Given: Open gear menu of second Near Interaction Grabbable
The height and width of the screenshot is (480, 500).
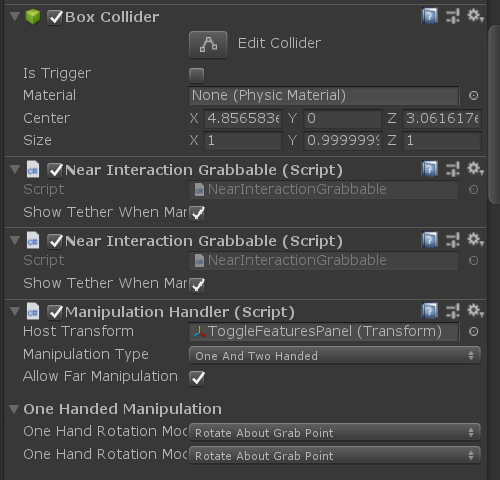Looking at the screenshot, I should [x=475, y=240].
